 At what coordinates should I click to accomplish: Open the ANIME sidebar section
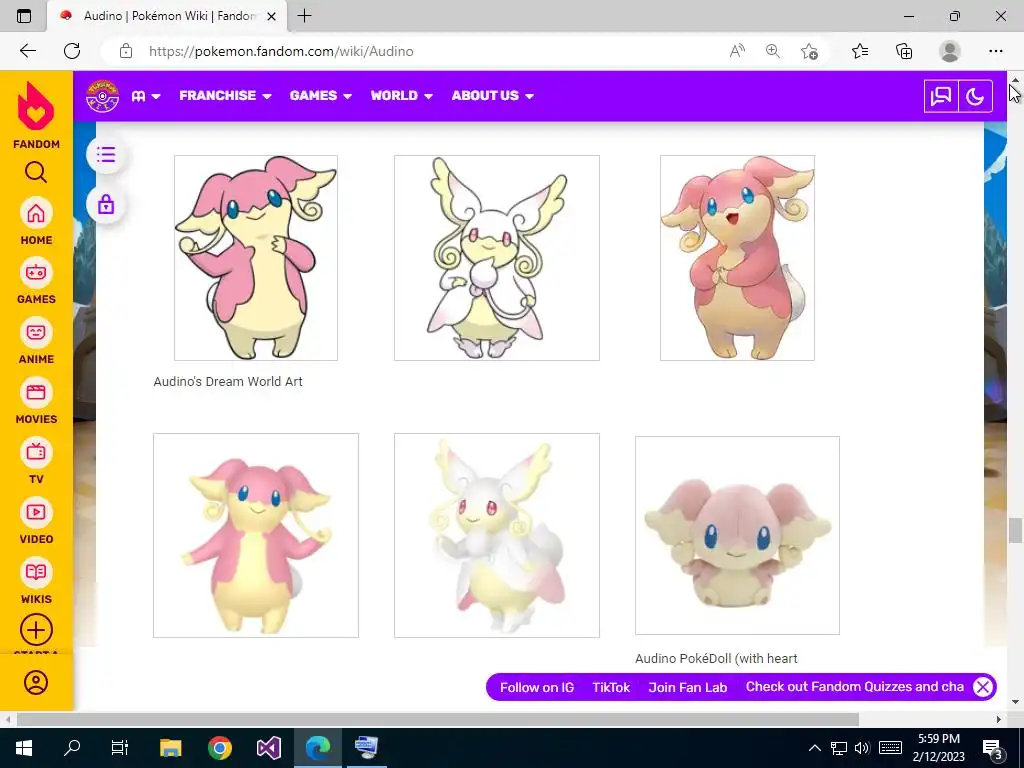coord(36,341)
